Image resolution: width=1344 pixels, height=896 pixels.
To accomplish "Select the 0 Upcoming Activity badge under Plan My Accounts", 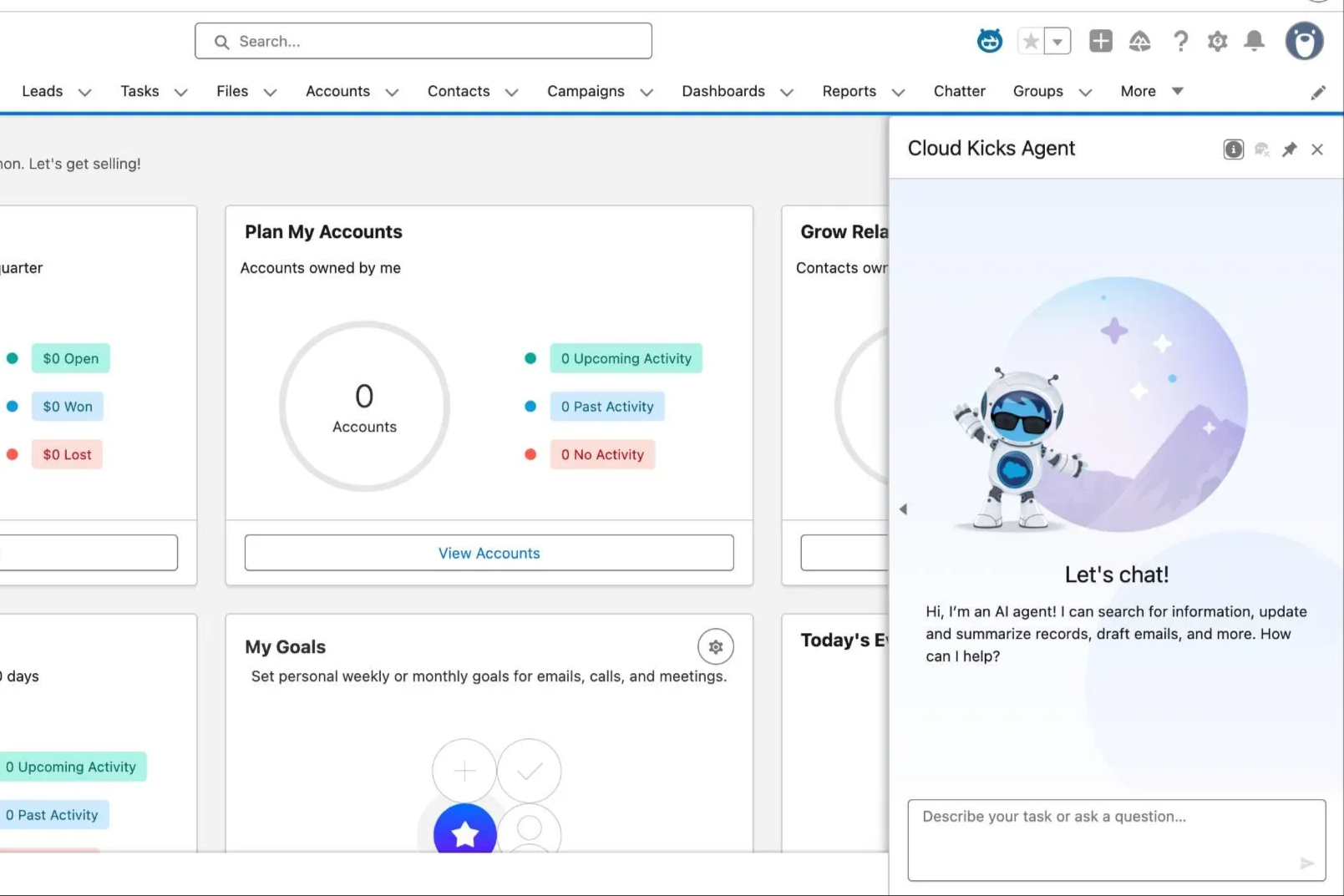I will pyautogui.click(x=626, y=358).
